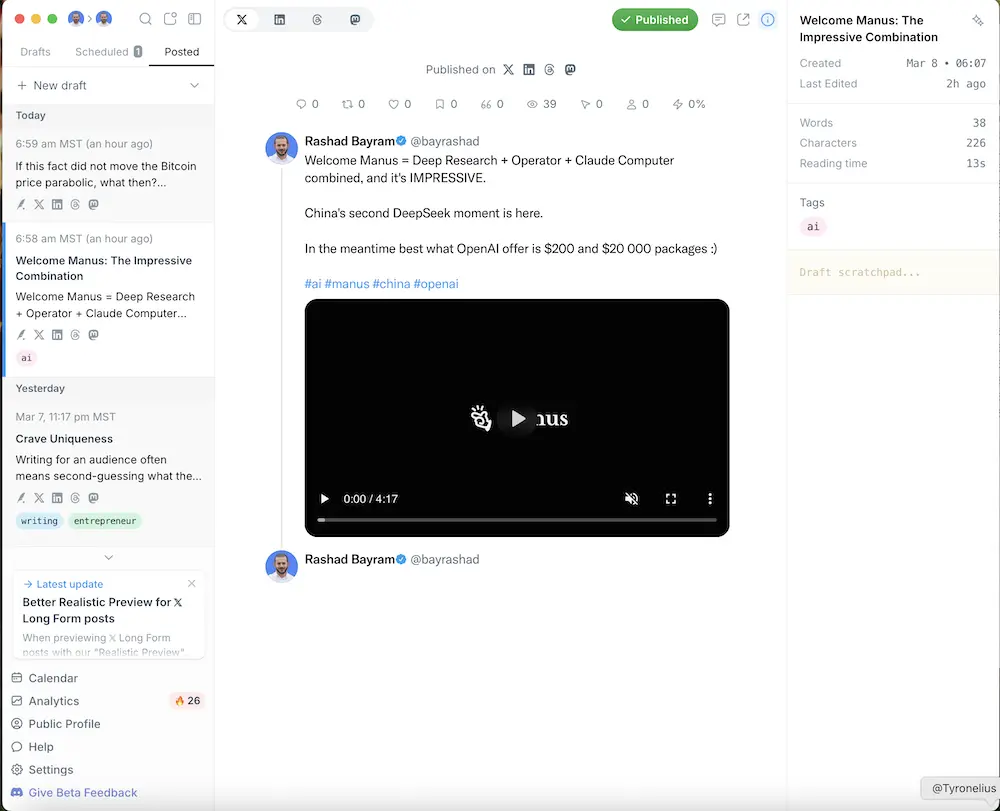Click the writing tag on Crave Uniqueness
The width and height of the screenshot is (1000, 811).
click(39, 521)
